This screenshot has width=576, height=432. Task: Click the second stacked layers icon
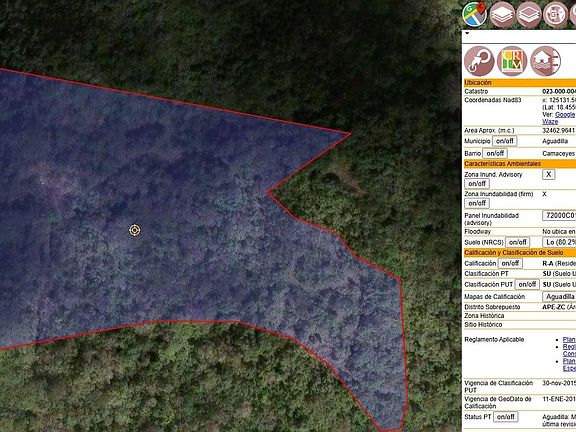click(x=529, y=15)
